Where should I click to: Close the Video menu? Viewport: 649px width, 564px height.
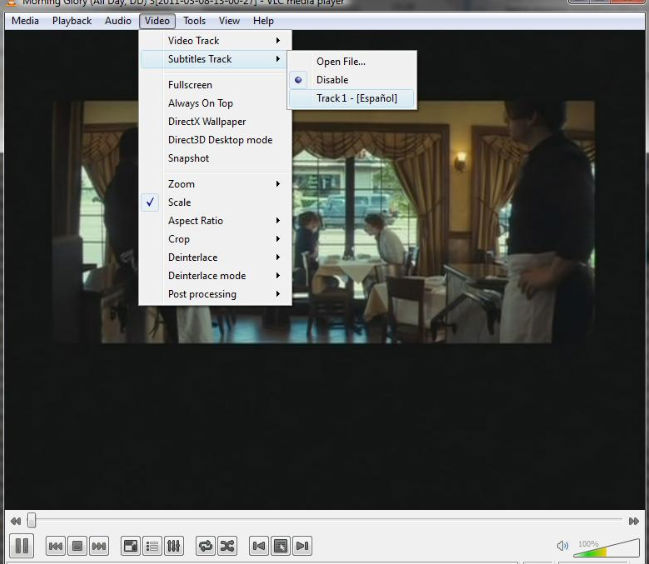click(157, 21)
